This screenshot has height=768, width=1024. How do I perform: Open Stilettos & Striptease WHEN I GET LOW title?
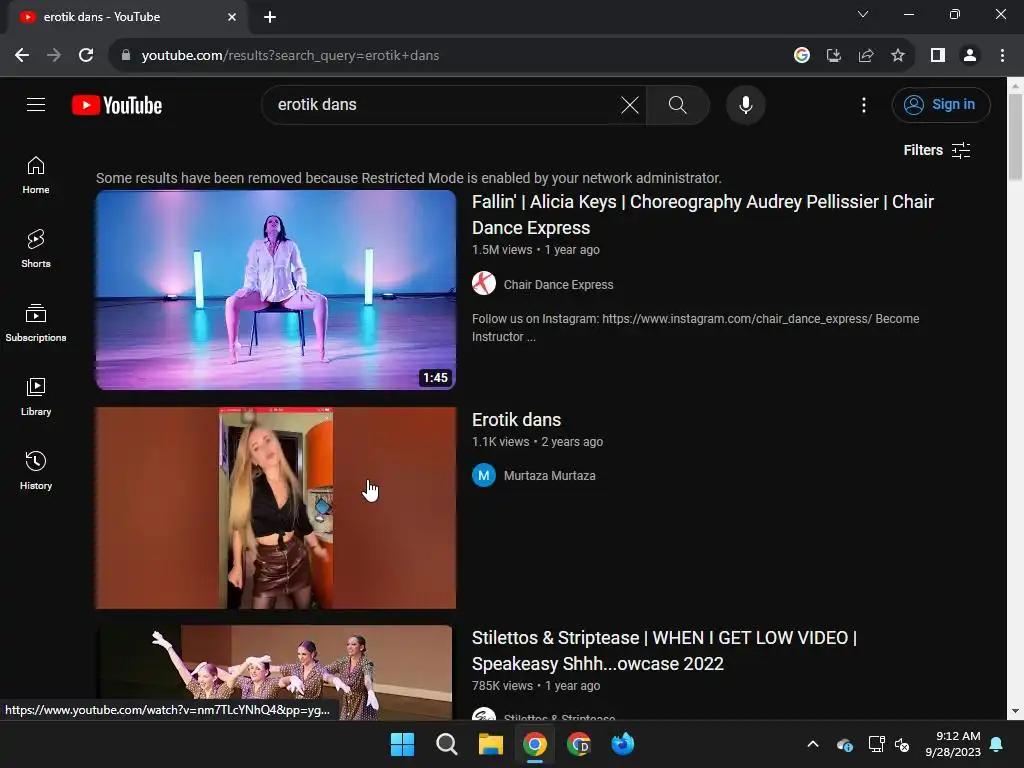664,650
